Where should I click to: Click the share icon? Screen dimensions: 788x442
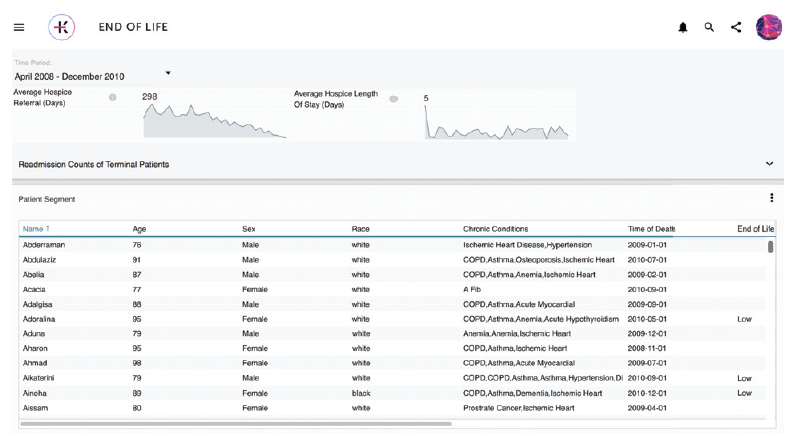(x=736, y=27)
